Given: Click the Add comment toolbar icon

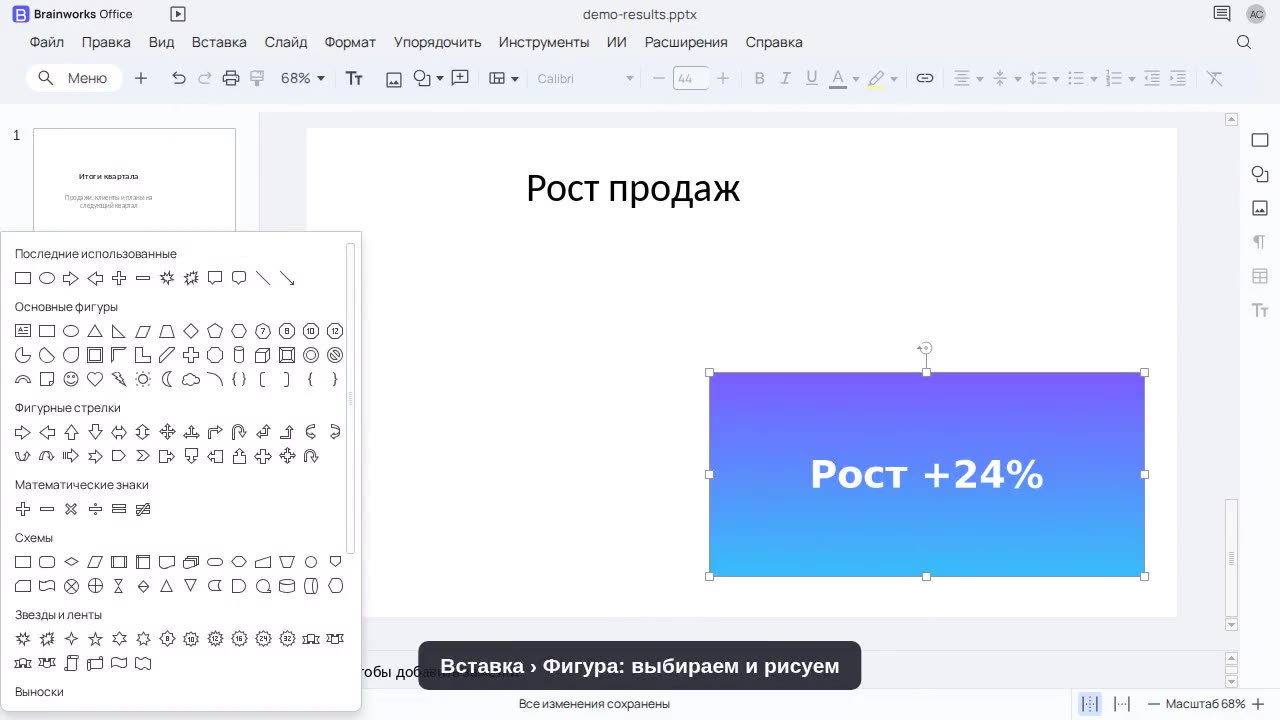Looking at the screenshot, I should coord(460,78).
